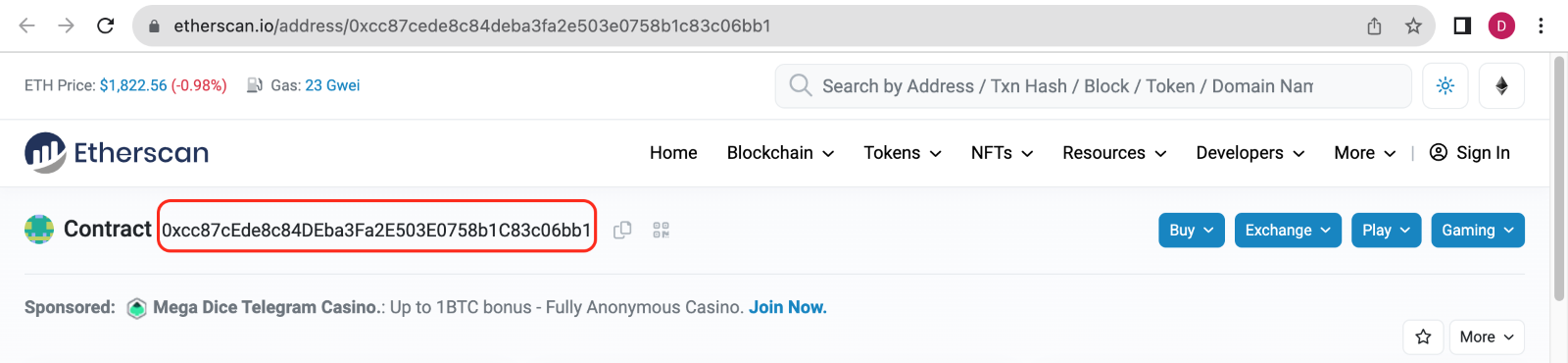Toggle the light/dark theme sun icon

(1445, 86)
